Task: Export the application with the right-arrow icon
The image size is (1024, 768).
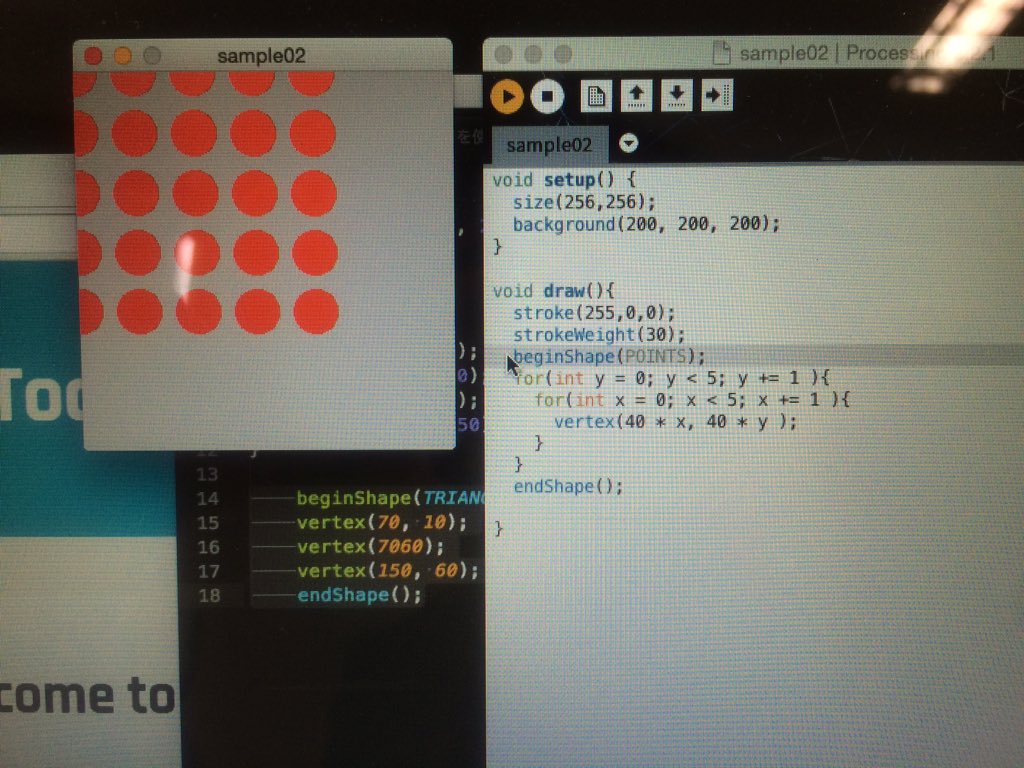Action: pos(717,96)
